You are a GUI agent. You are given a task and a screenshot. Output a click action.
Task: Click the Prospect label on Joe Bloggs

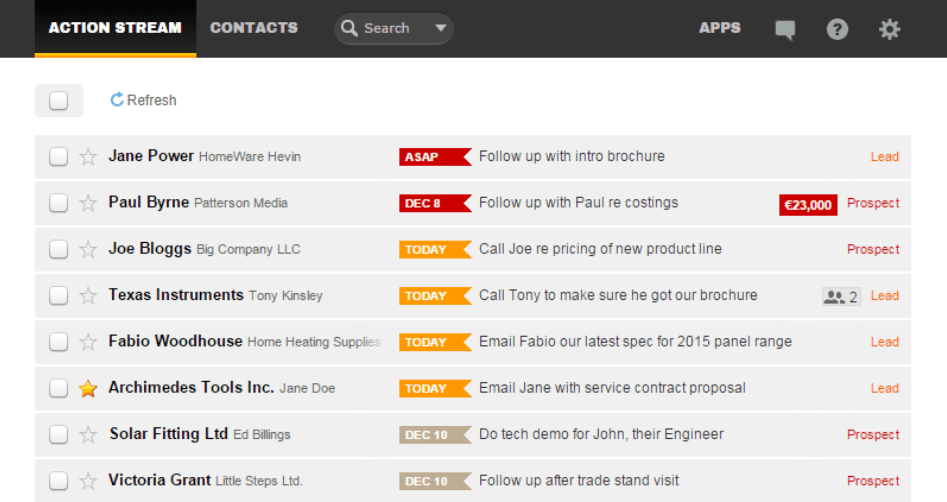tap(873, 249)
